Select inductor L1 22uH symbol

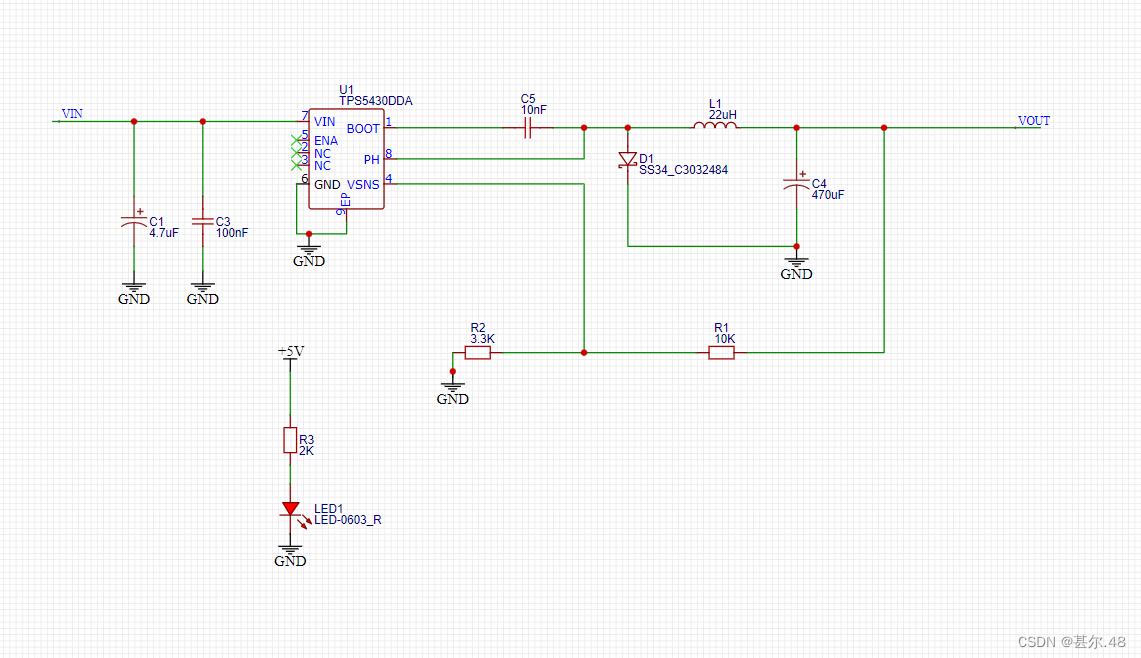(x=714, y=126)
